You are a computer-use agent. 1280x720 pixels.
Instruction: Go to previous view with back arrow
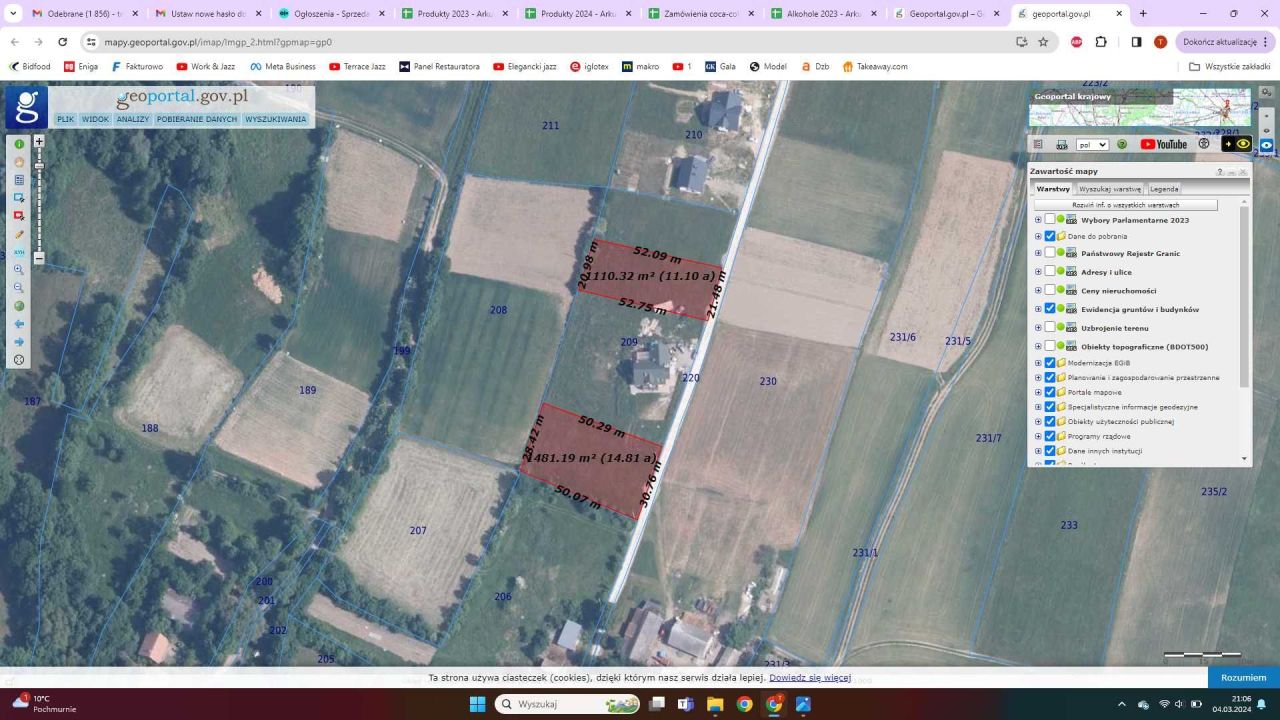pyautogui.click(x=19, y=323)
